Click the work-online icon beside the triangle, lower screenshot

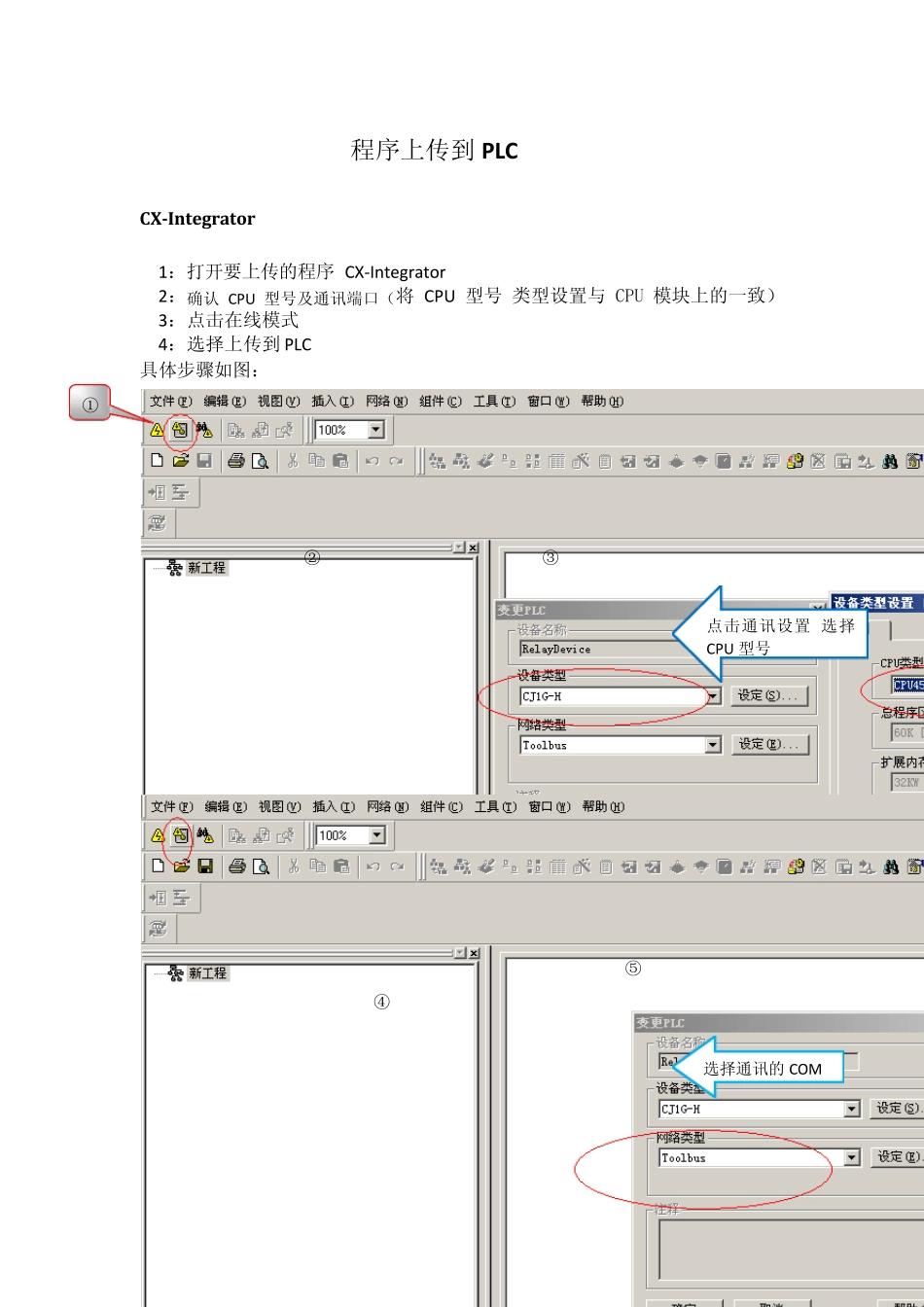point(180,835)
